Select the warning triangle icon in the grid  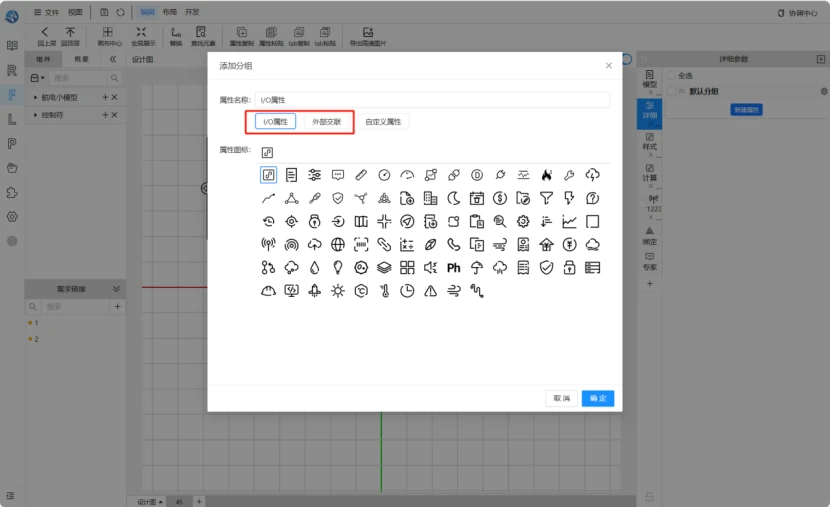click(x=430, y=291)
